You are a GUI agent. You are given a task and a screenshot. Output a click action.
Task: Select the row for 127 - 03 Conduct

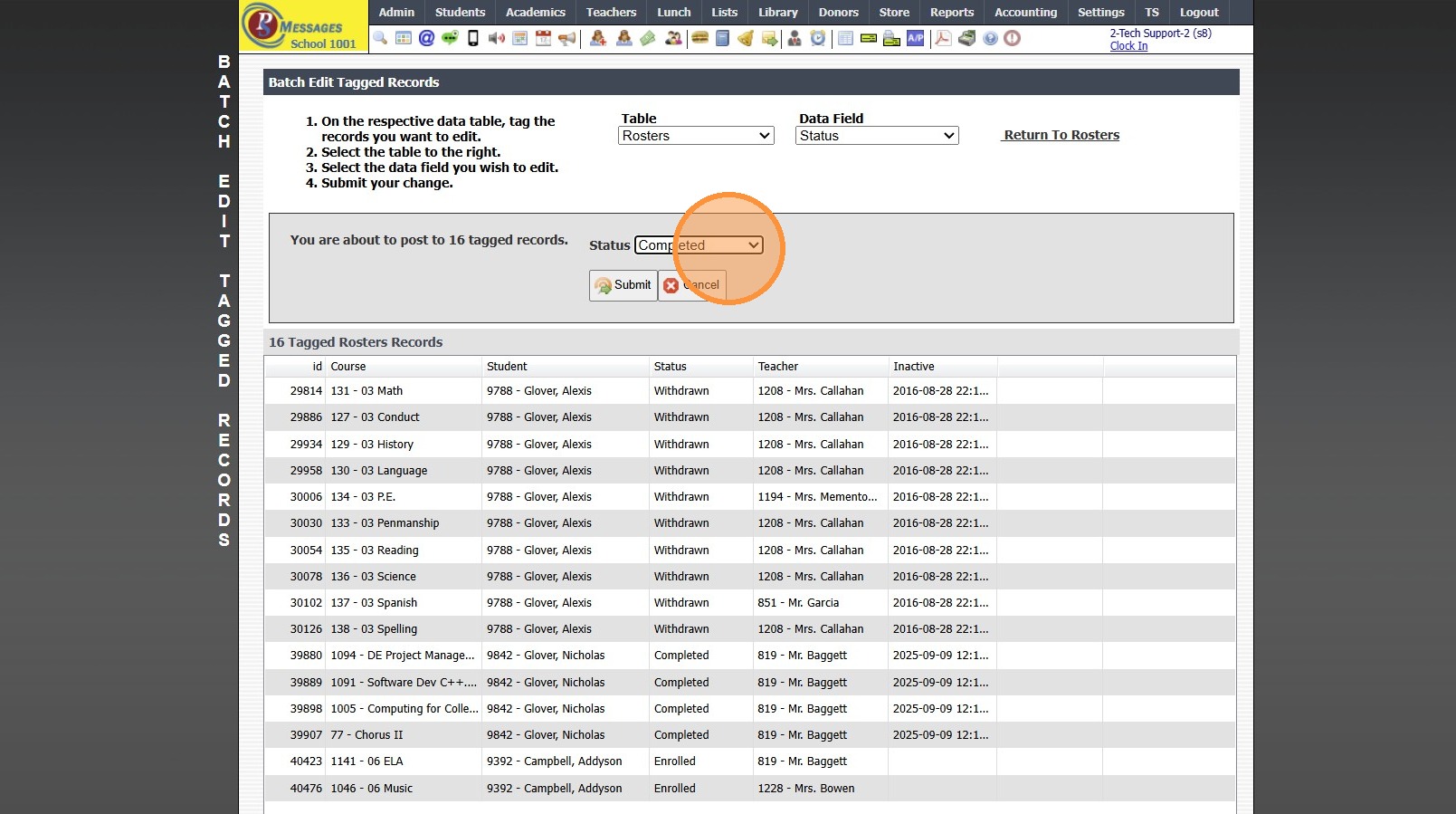pyautogui.click(x=749, y=417)
